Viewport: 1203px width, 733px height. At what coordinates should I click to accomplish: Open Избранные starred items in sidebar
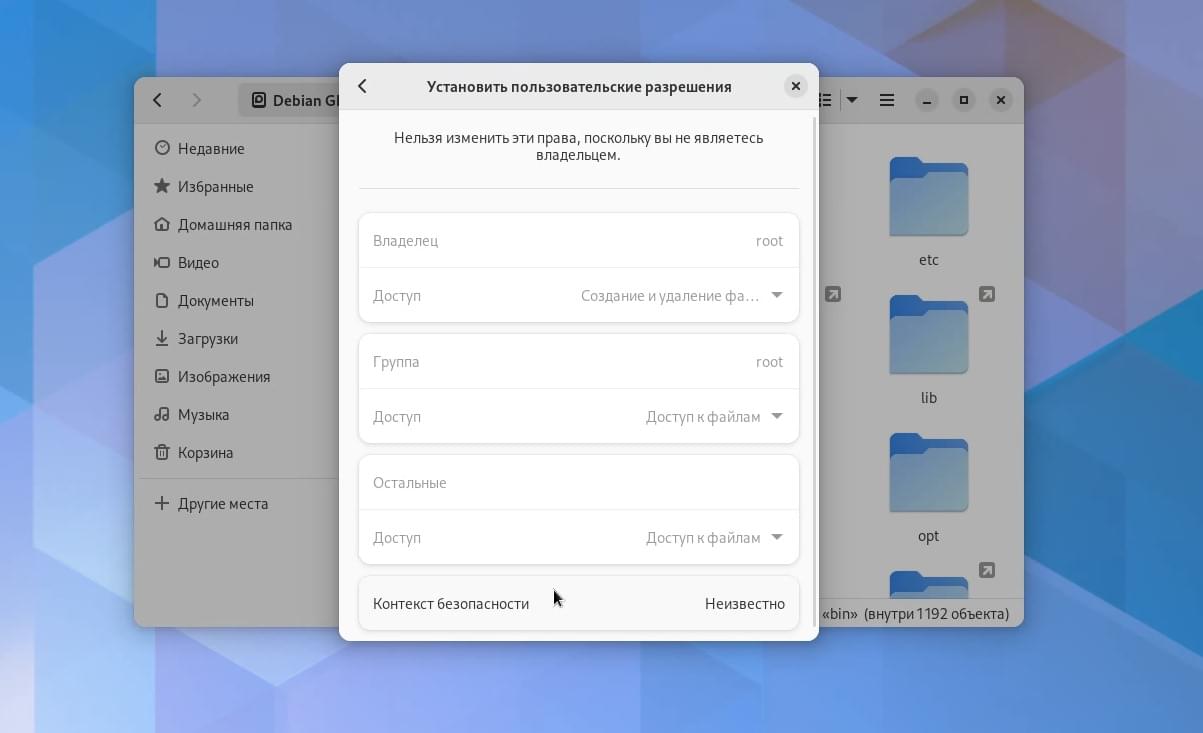point(237,187)
